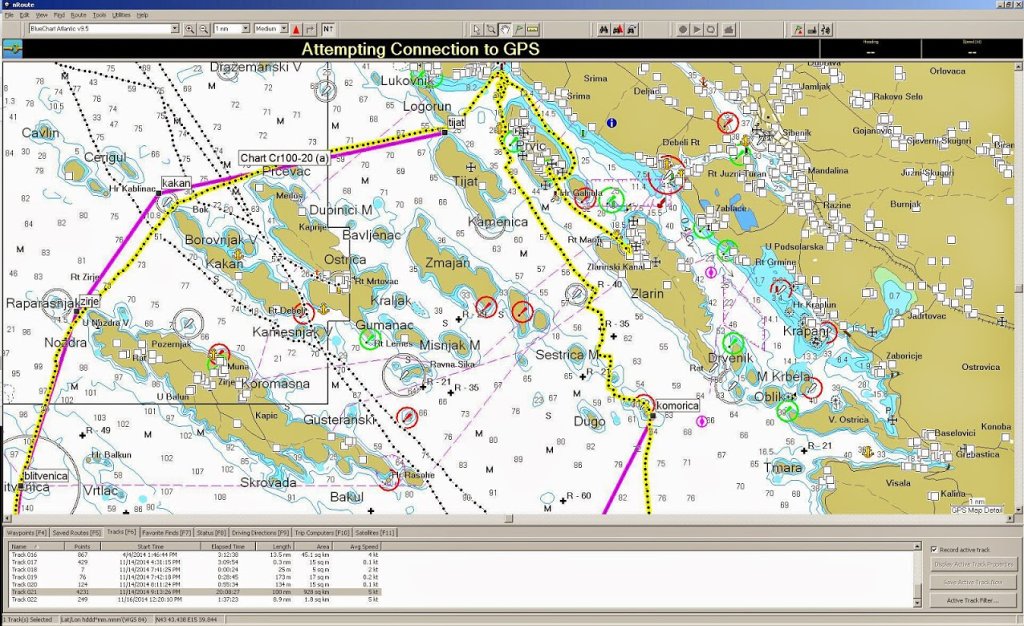The image size is (1024, 626).
Task: Click the binoculars find icon
Action: 604,29
